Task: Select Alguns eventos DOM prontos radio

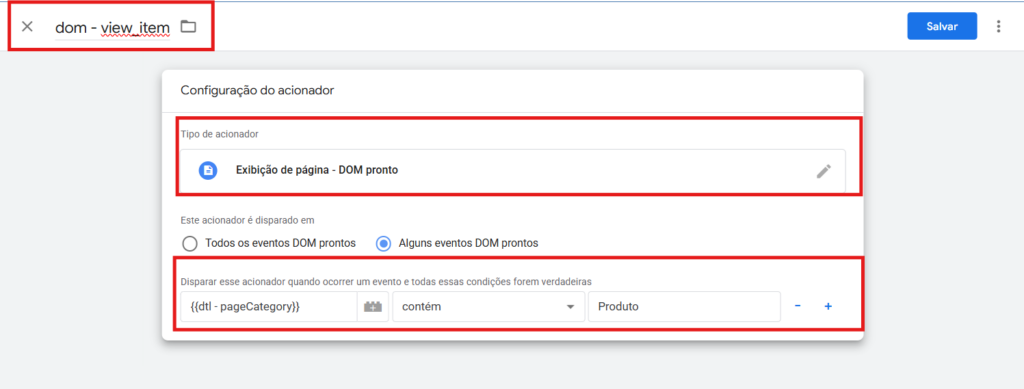Action: point(384,243)
